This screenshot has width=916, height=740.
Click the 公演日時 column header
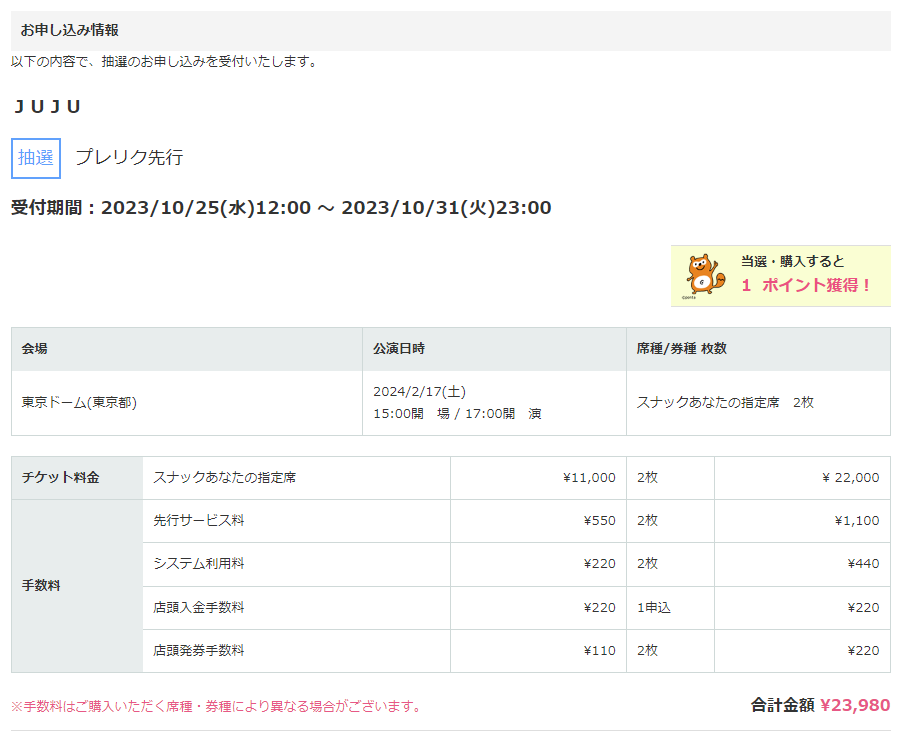[399, 349]
